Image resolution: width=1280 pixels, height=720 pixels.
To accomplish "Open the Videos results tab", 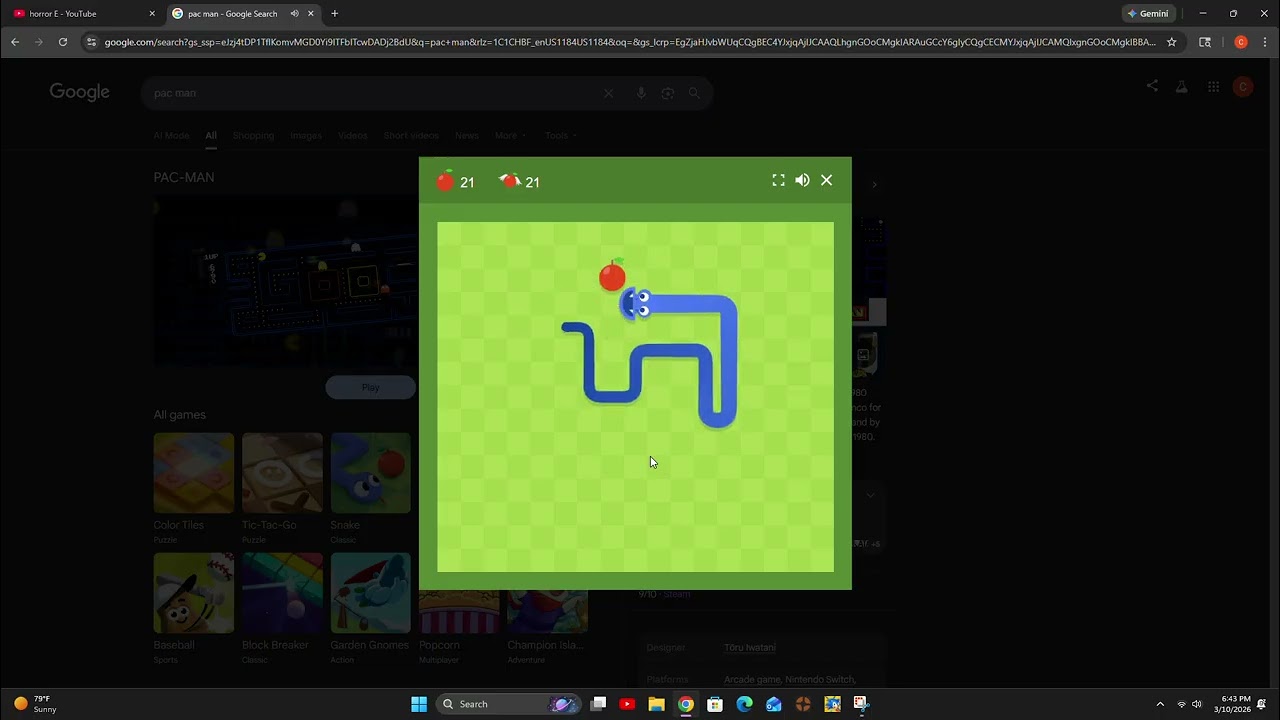I will coord(353,135).
